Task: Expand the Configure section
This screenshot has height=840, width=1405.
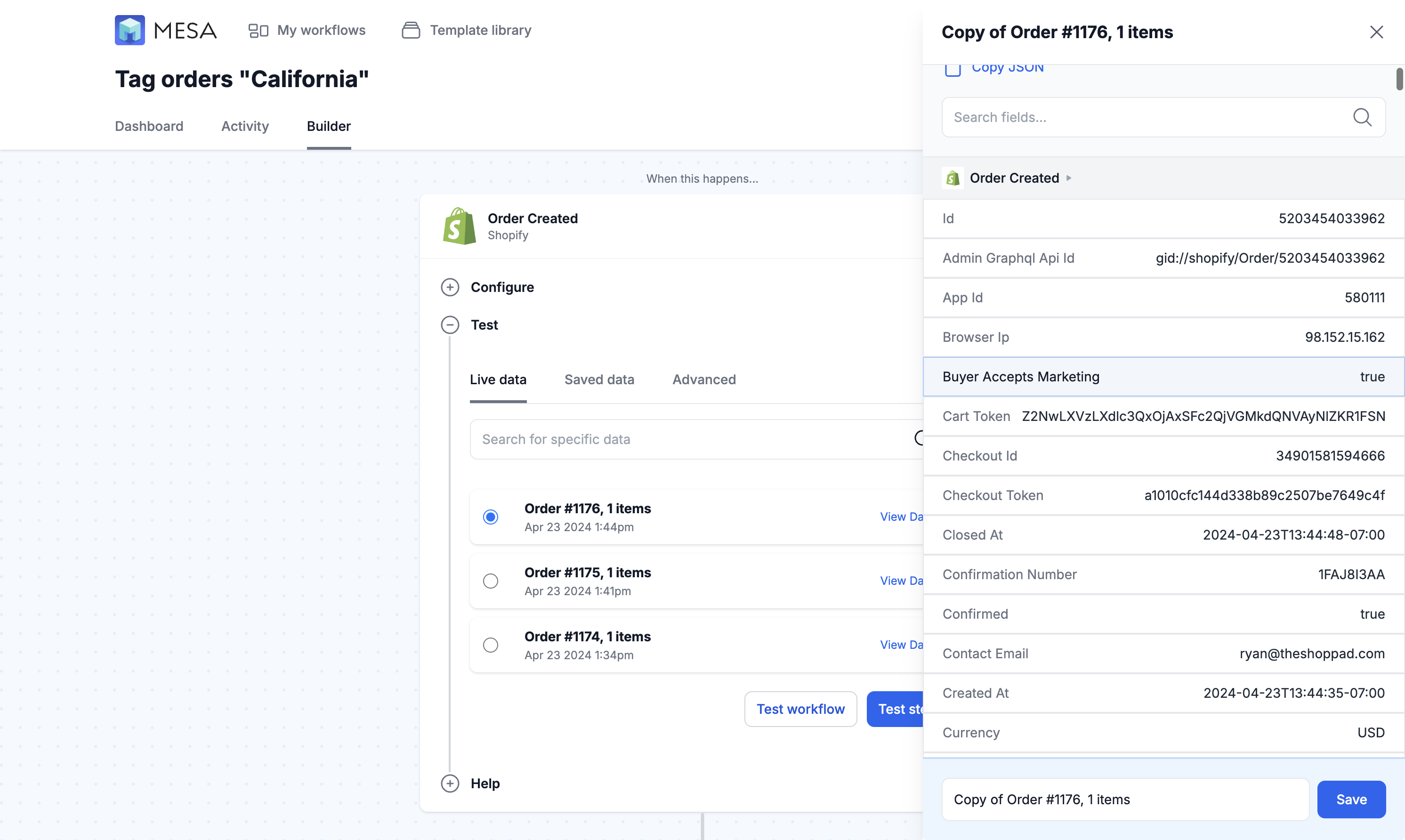Action: pyautogui.click(x=450, y=287)
